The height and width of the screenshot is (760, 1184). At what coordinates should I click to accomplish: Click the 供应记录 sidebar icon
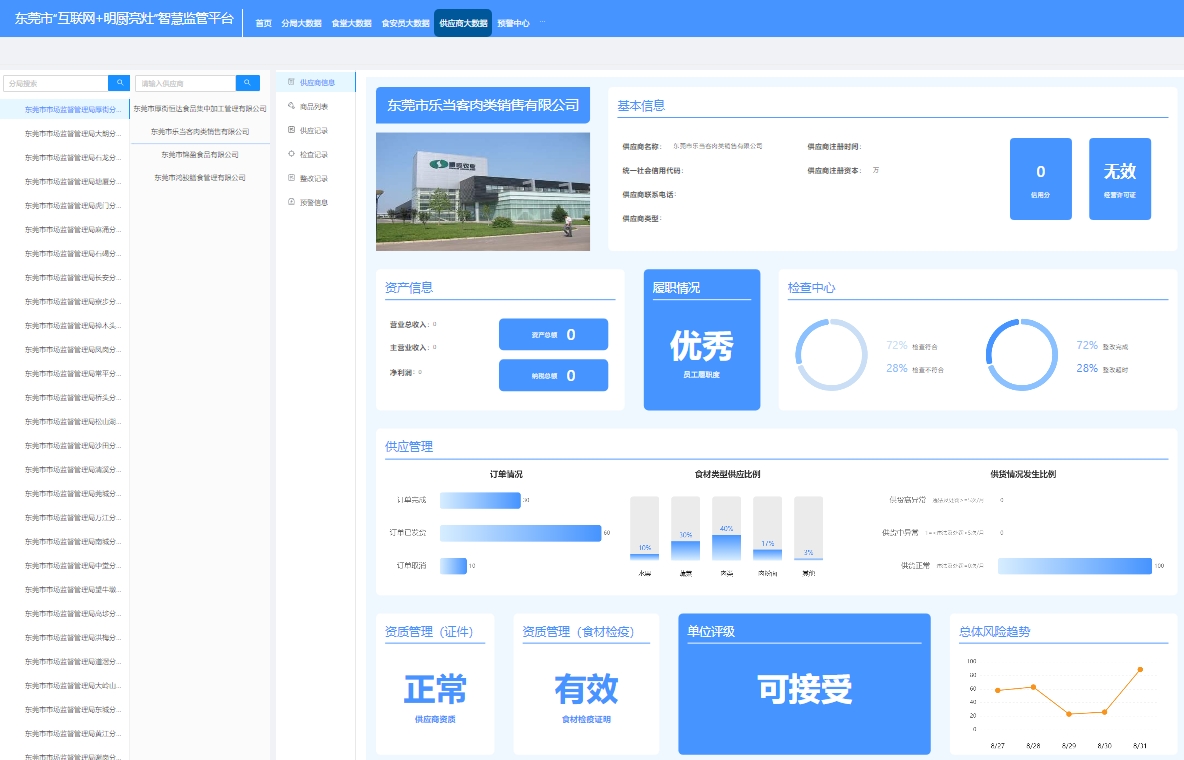coord(291,131)
